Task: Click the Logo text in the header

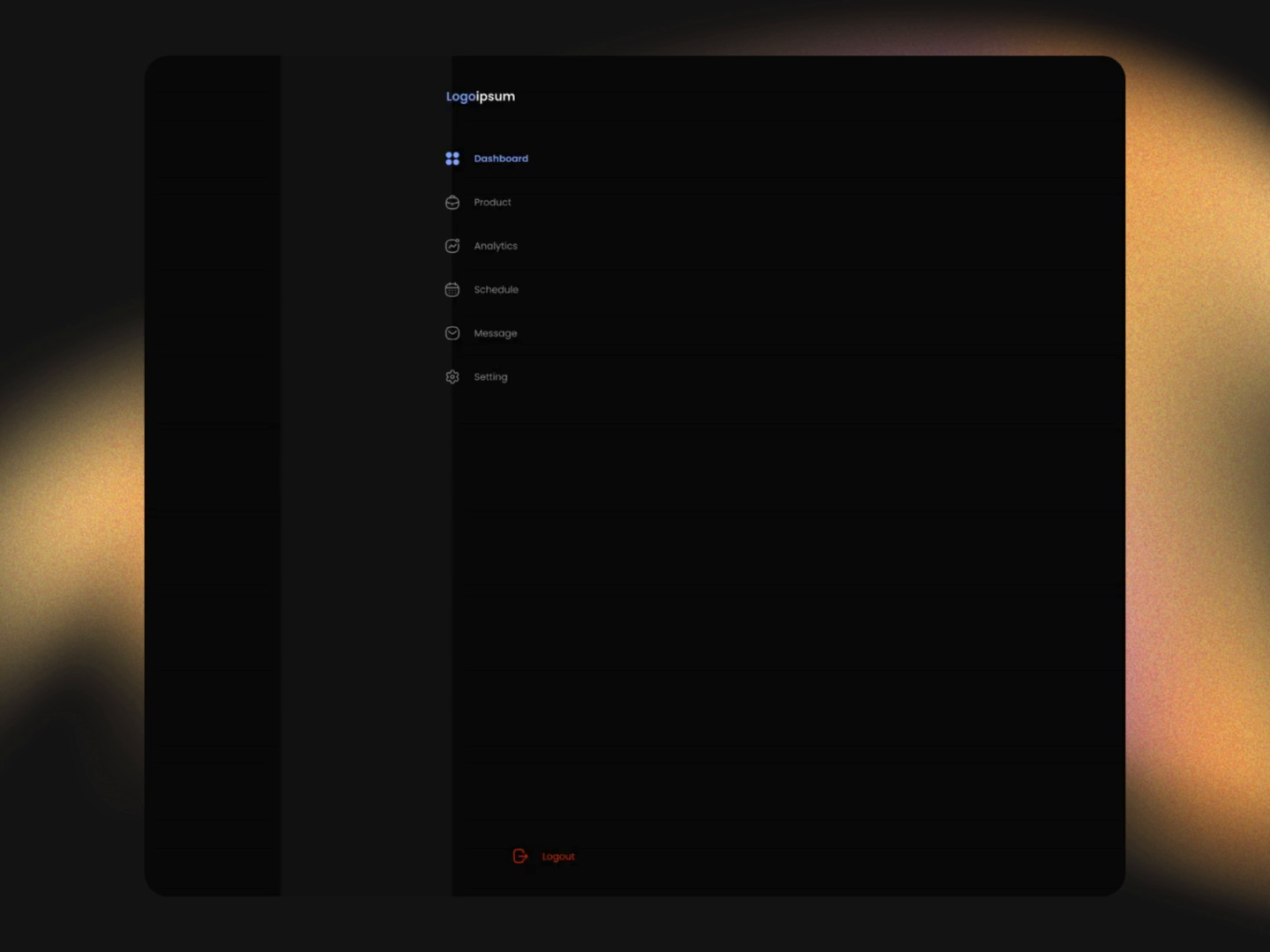Action: pyautogui.click(x=458, y=96)
